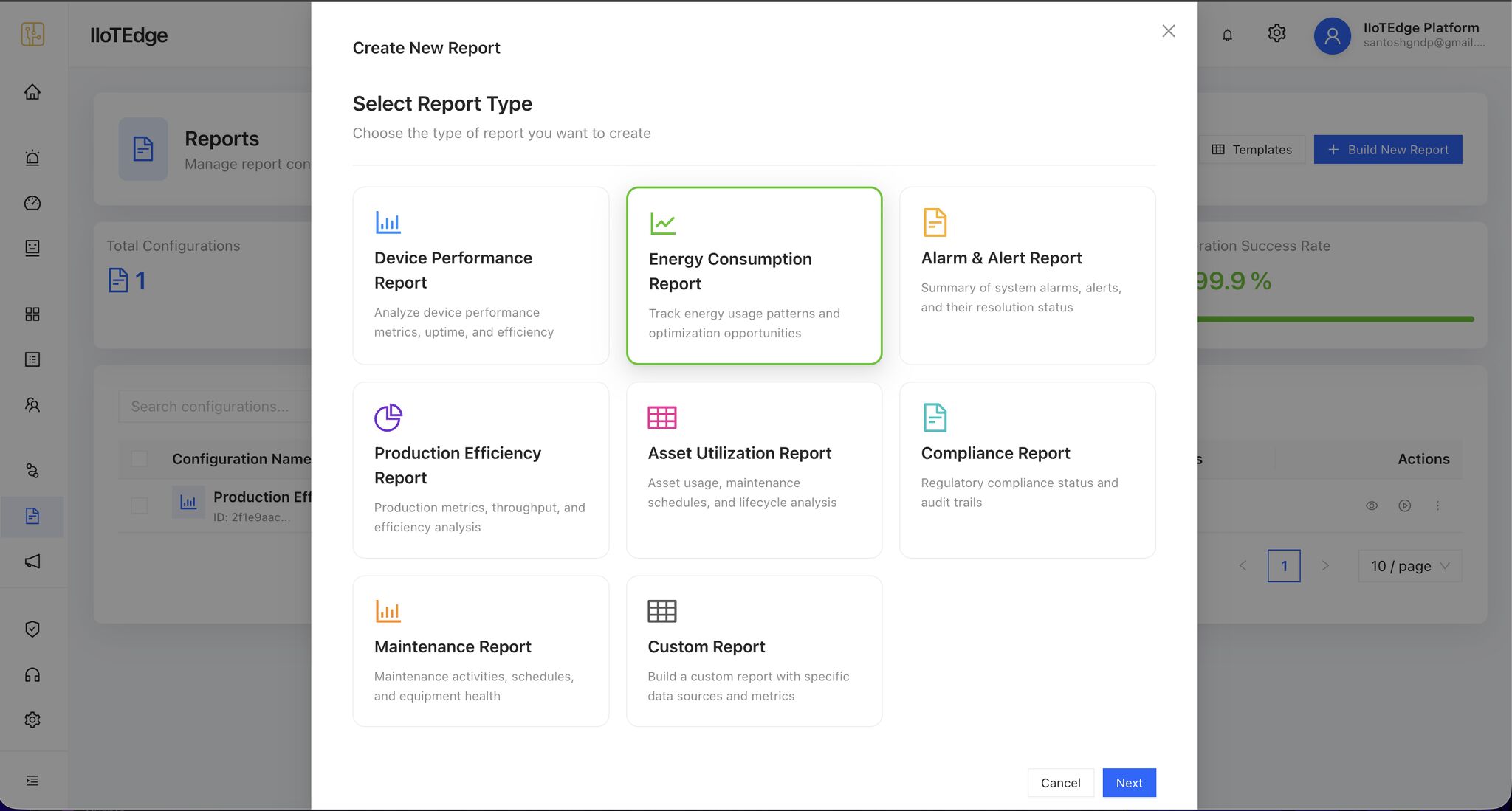Open the headphones support sidebar icon
Viewport: 1512px width, 811px height.
coord(32,674)
